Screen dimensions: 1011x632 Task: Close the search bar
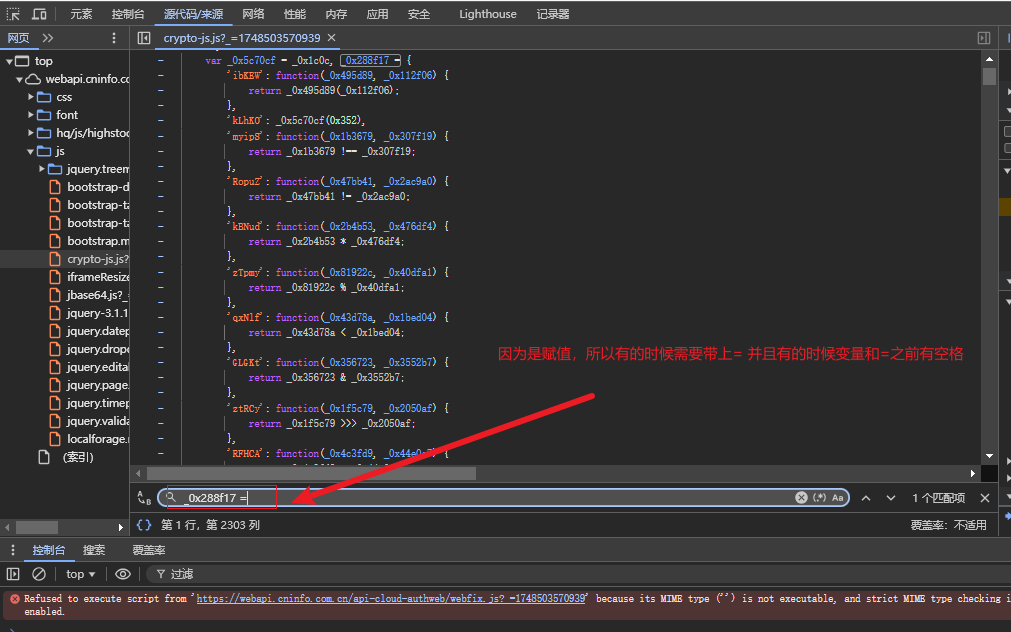click(985, 498)
